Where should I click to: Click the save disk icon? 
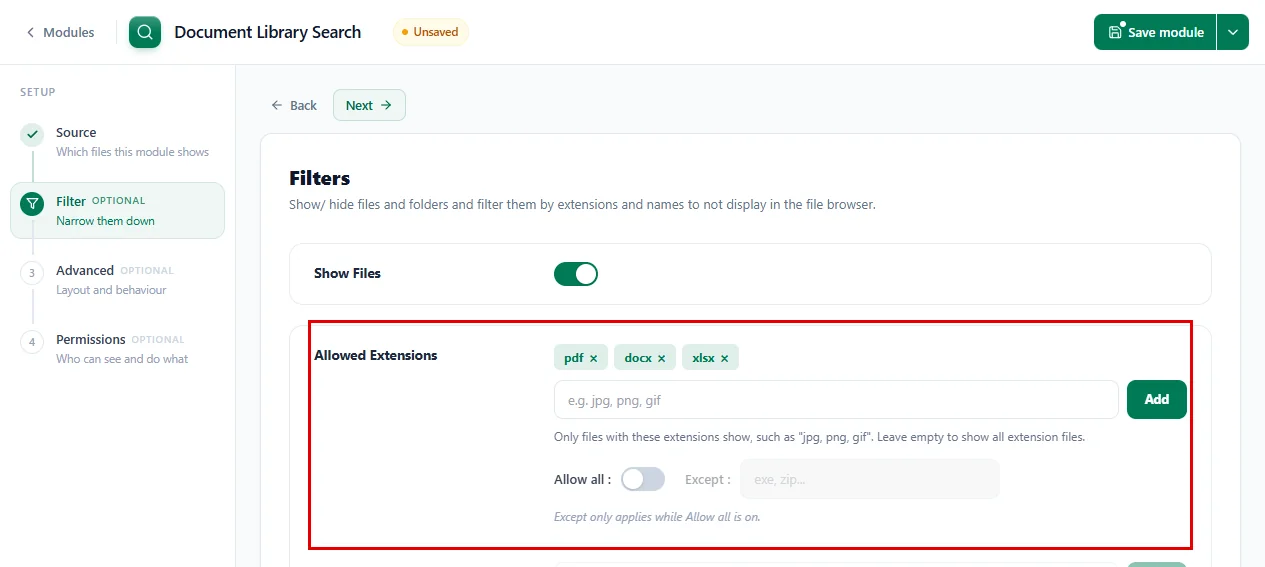(x=1116, y=32)
